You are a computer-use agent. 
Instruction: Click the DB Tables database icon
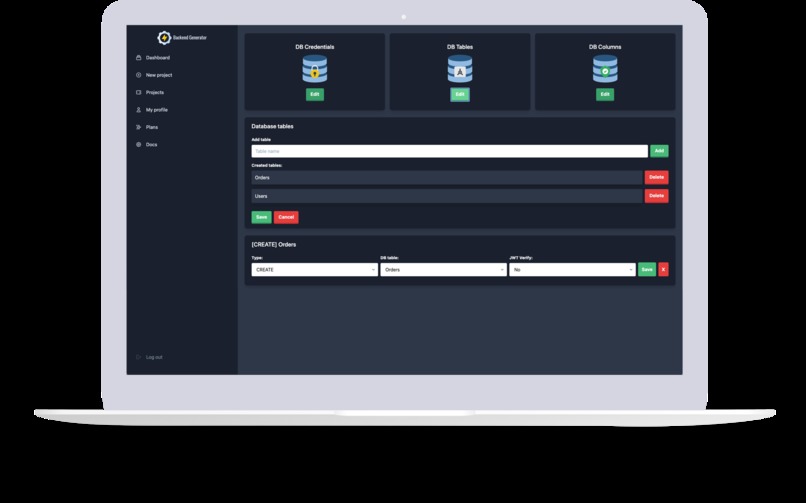tap(460, 69)
